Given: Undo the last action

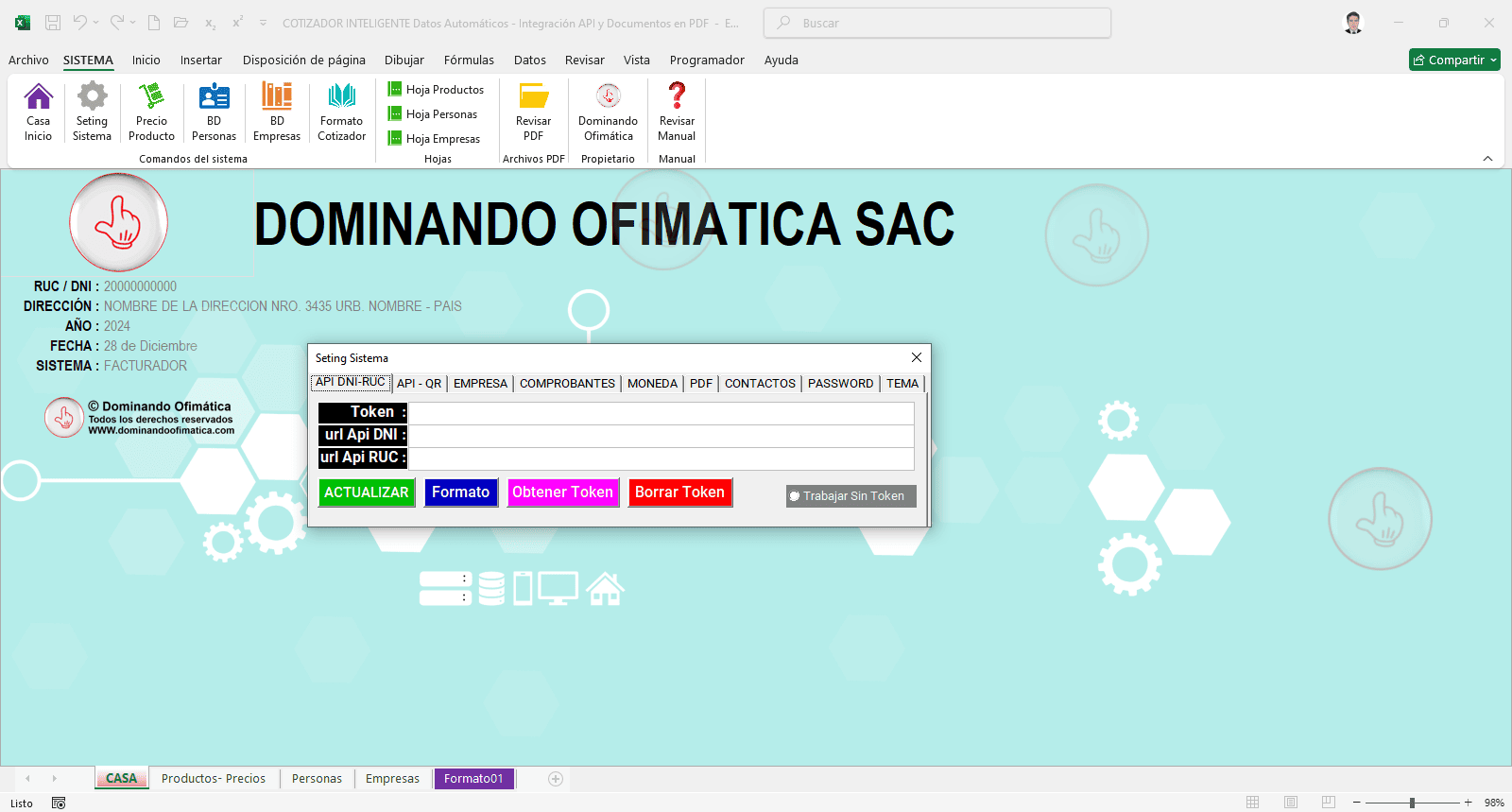Looking at the screenshot, I should pyautogui.click(x=79, y=23).
